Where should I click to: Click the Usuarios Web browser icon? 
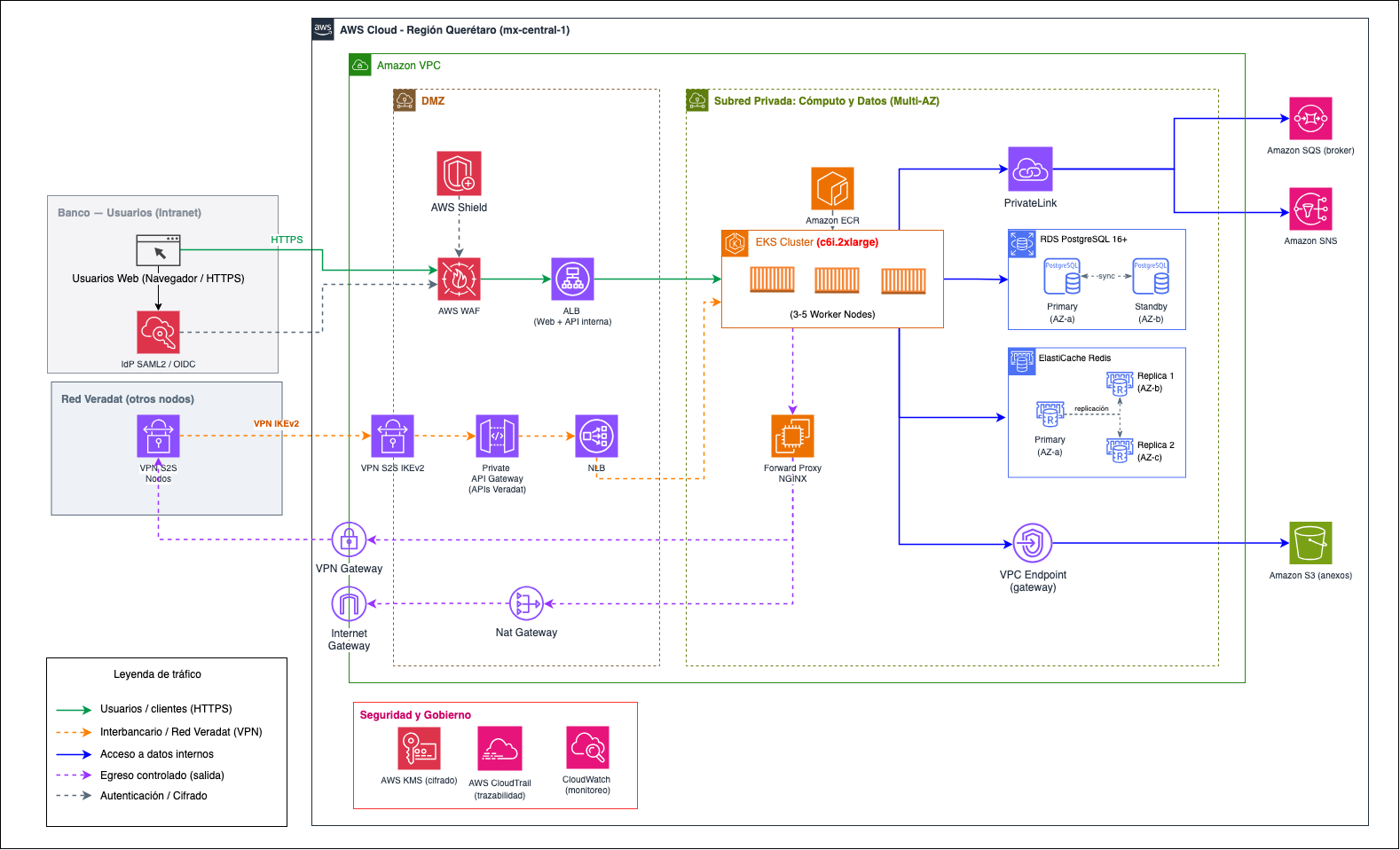tap(158, 251)
